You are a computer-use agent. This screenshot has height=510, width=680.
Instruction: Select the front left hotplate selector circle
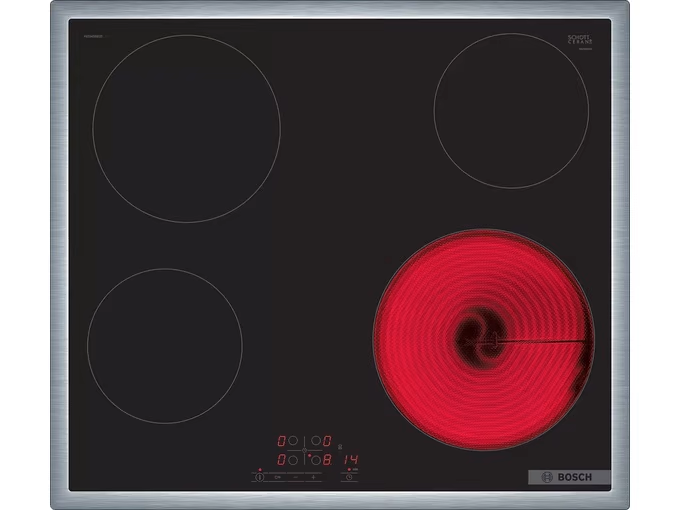(294, 460)
